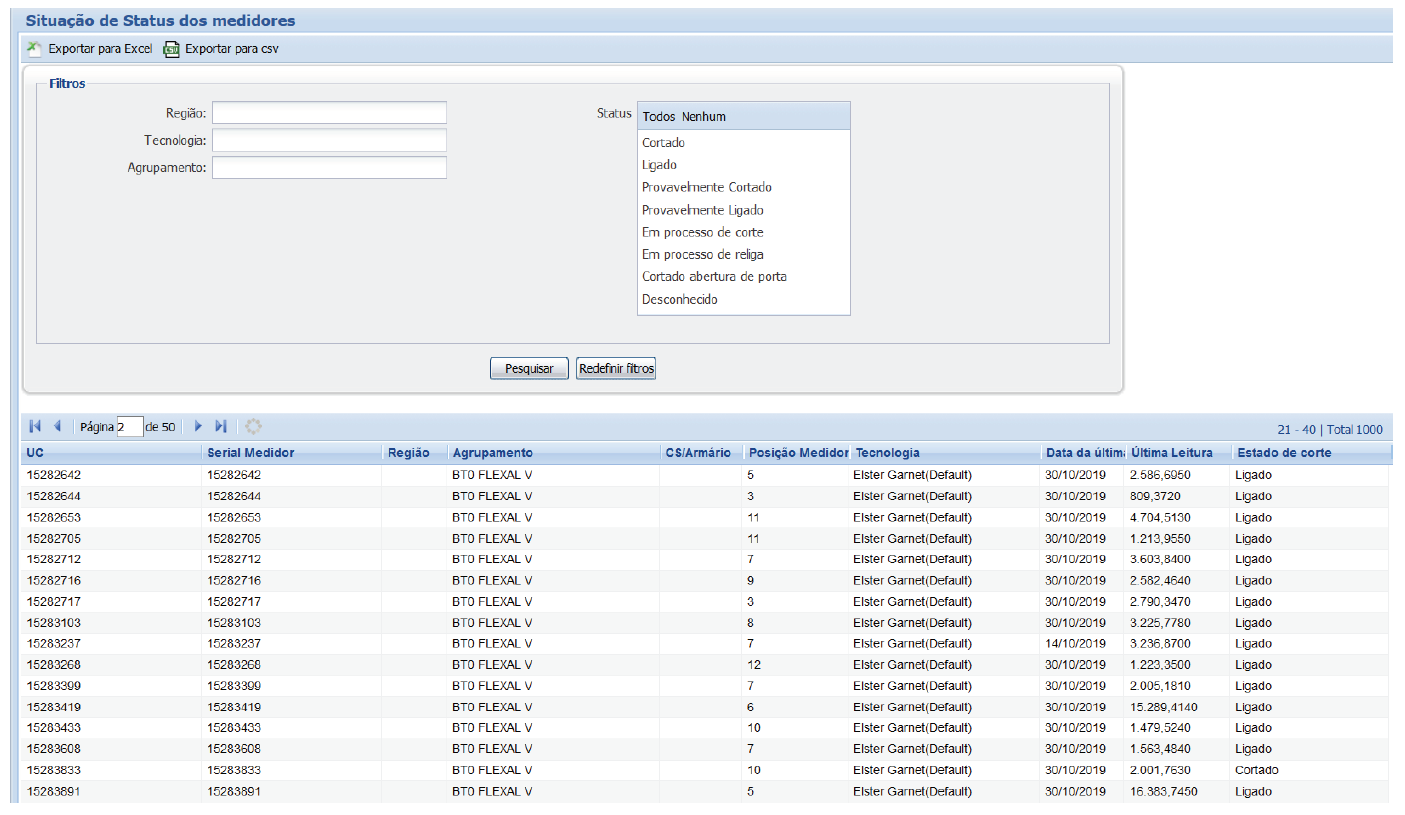Select Cortado in the Status list
The width and height of the screenshot is (1405, 815).
[x=664, y=143]
